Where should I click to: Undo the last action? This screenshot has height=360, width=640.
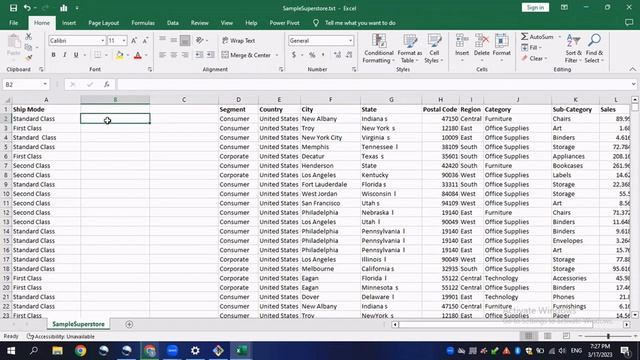[27, 8]
